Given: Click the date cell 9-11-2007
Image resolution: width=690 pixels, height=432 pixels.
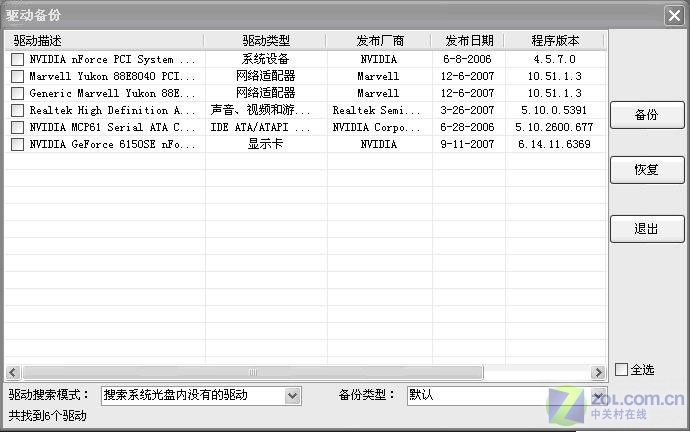Looking at the screenshot, I should [x=467, y=144].
